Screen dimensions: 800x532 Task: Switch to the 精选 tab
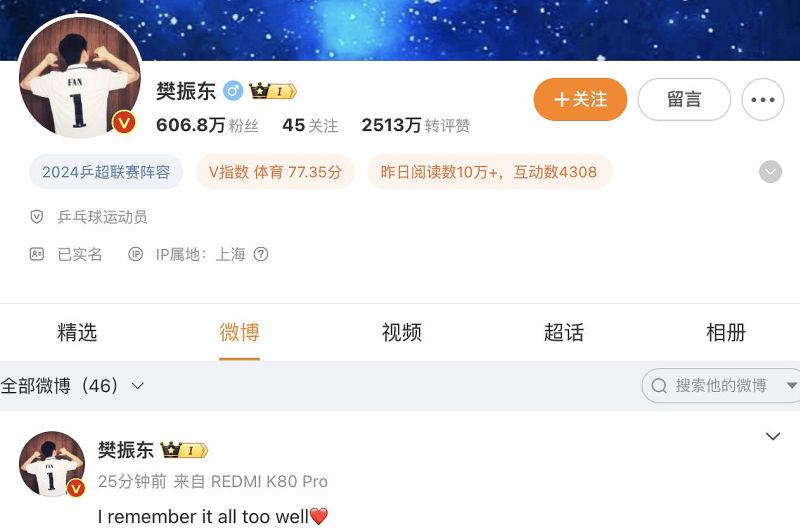pyautogui.click(x=77, y=333)
